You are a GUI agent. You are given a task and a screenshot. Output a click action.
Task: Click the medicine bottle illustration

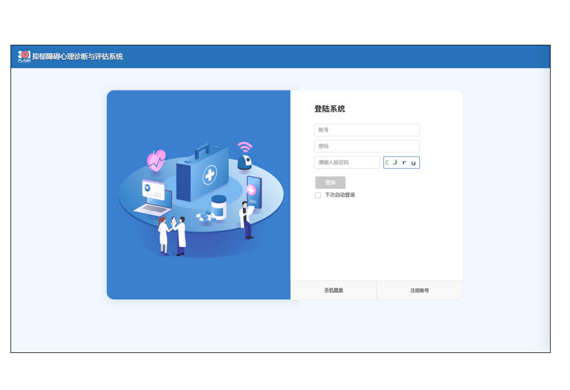pos(219,207)
